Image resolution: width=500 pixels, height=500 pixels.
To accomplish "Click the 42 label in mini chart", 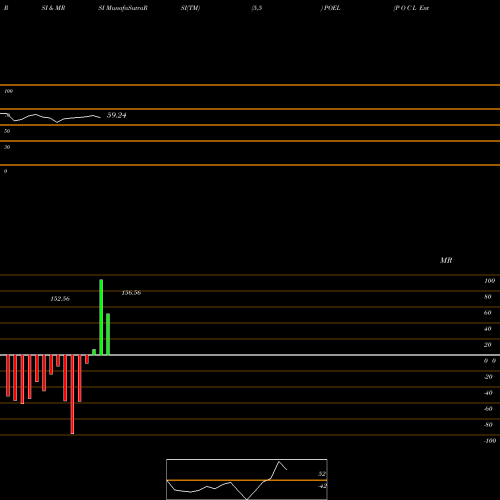I will (x=323, y=486).
